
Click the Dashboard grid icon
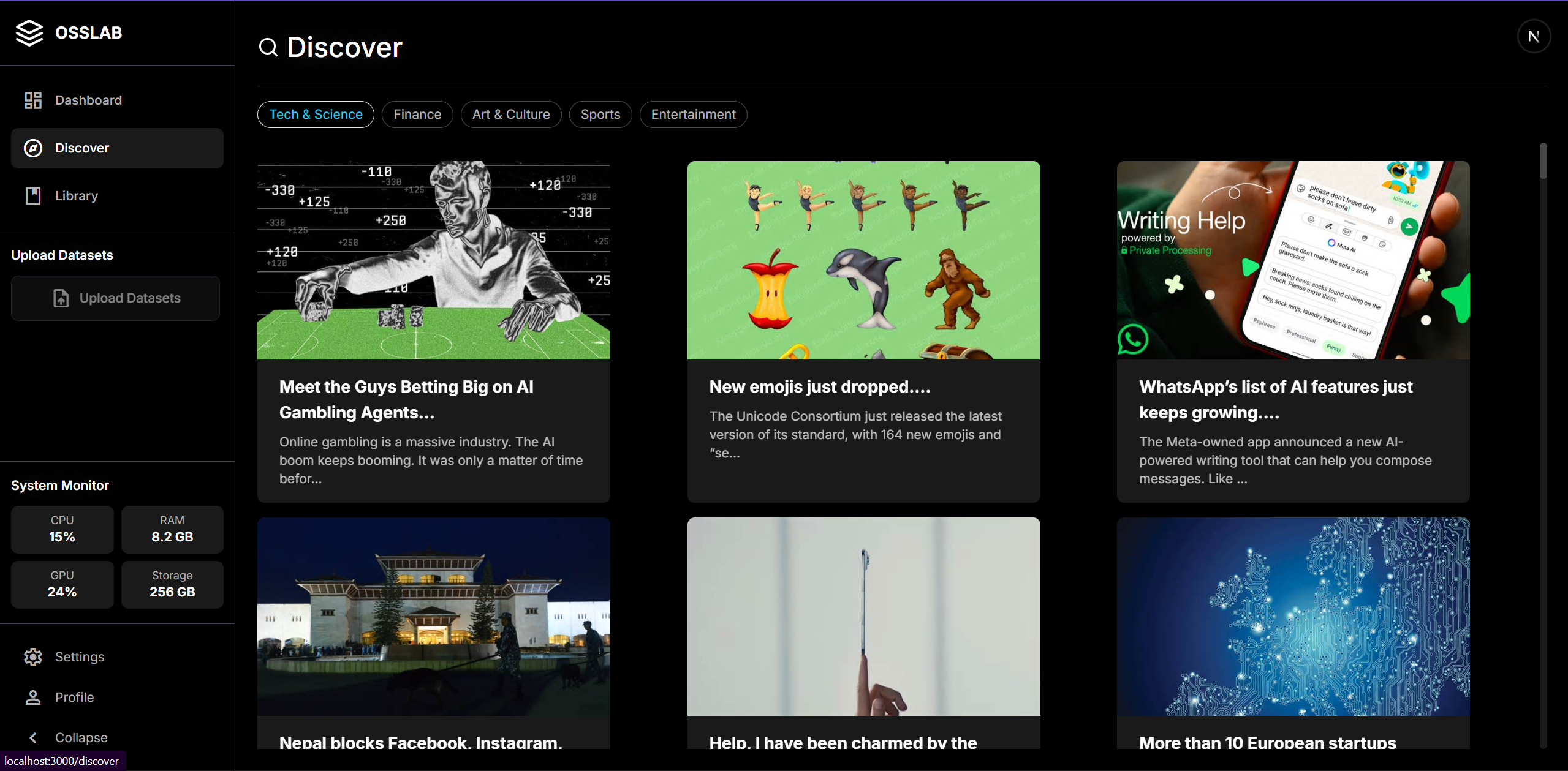[x=33, y=100]
